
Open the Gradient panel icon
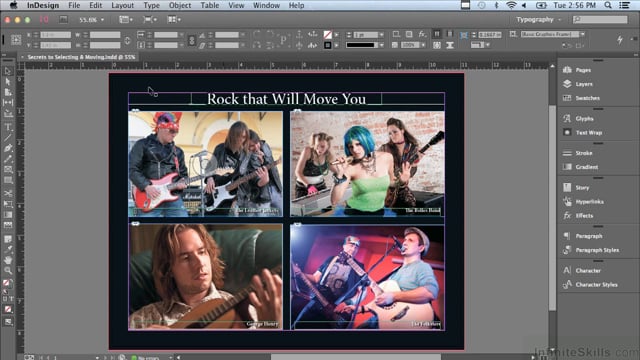(567, 167)
